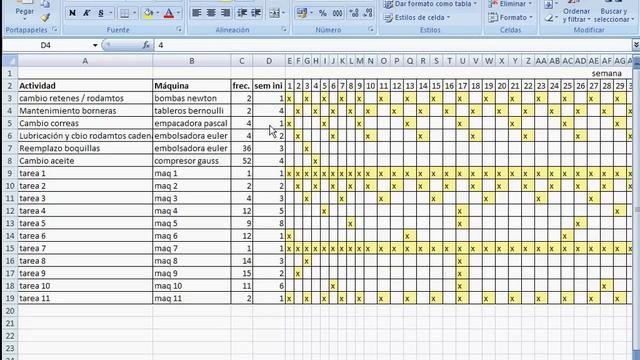Image resolution: width=640 pixels, height=360 pixels.
Task: Select column A header
Action: point(85,61)
